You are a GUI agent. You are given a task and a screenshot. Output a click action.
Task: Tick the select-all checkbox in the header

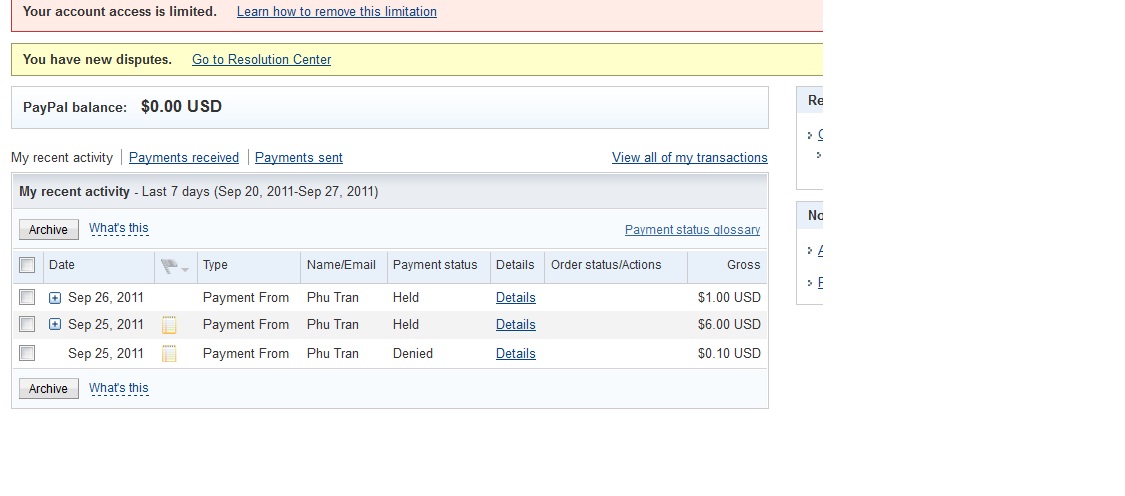click(x=28, y=265)
